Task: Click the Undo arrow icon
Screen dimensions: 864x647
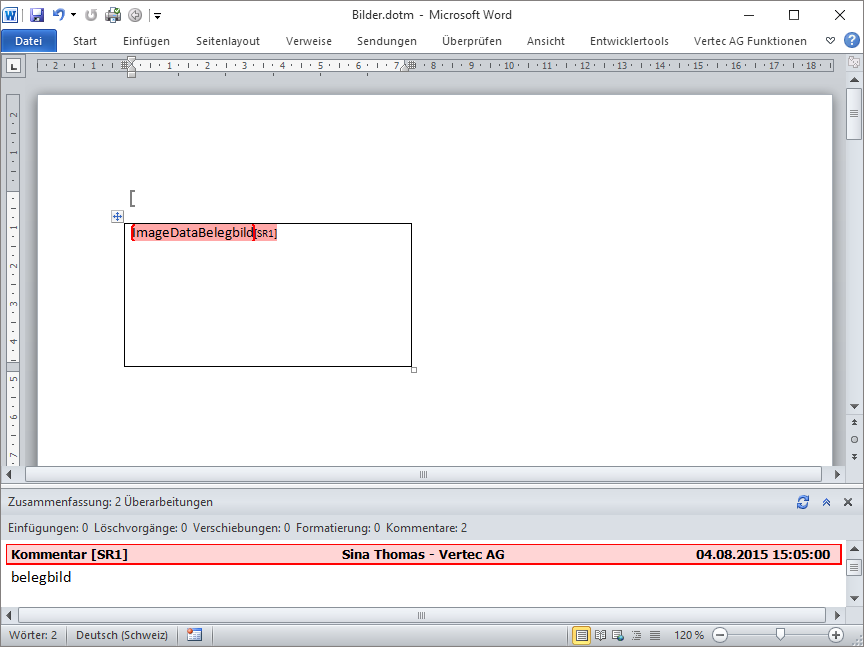Action: tap(59, 15)
